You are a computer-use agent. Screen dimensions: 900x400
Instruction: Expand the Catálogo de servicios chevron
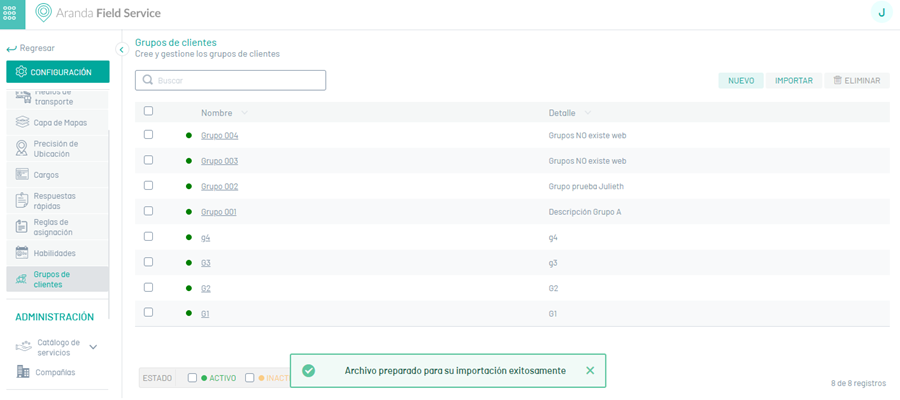[x=93, y=347]
